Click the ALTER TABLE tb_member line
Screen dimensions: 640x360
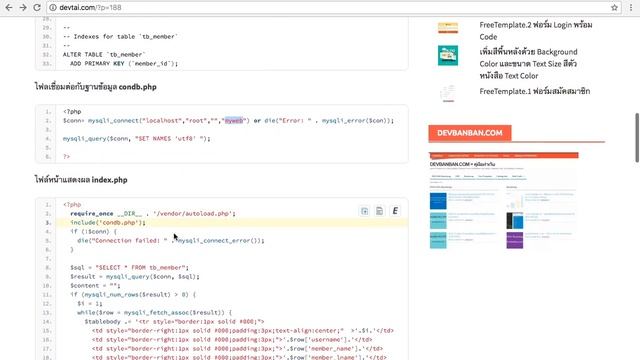click(104, 54)
